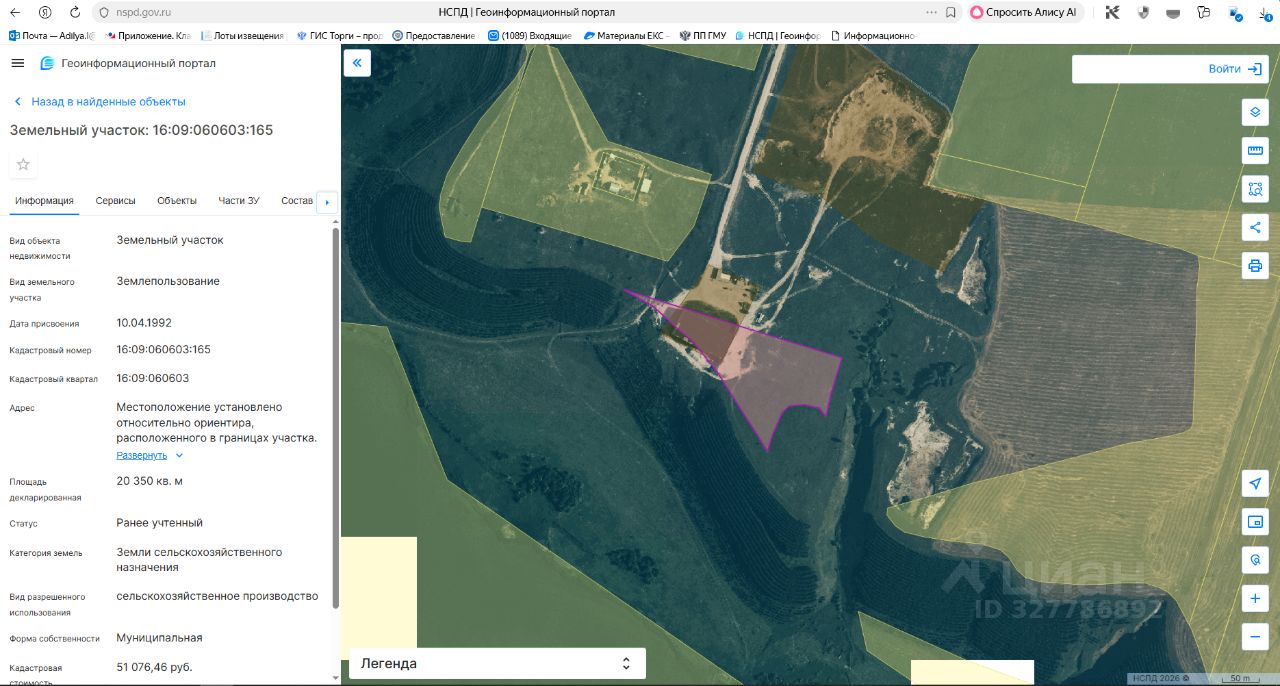The image size is (1280, 686).
Task: Open the (1089) Входящие bookmark
Action: point(529,35)
